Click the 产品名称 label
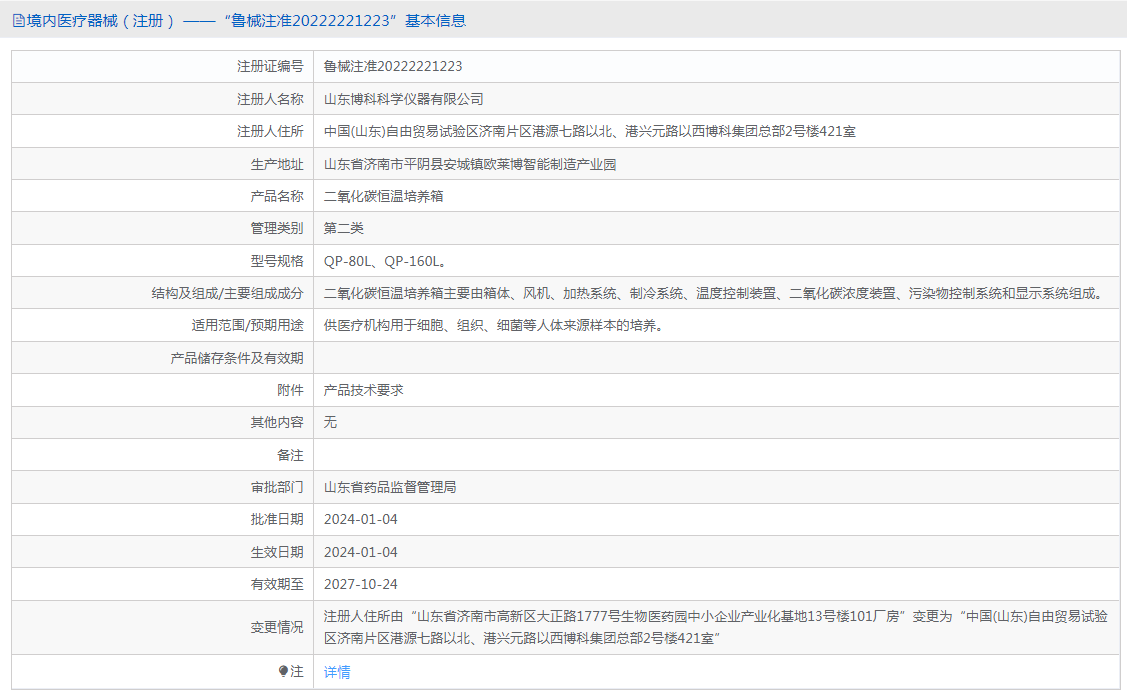Image resolution: width=1127 pixels, height=696 pixels. tap(277, 196)
